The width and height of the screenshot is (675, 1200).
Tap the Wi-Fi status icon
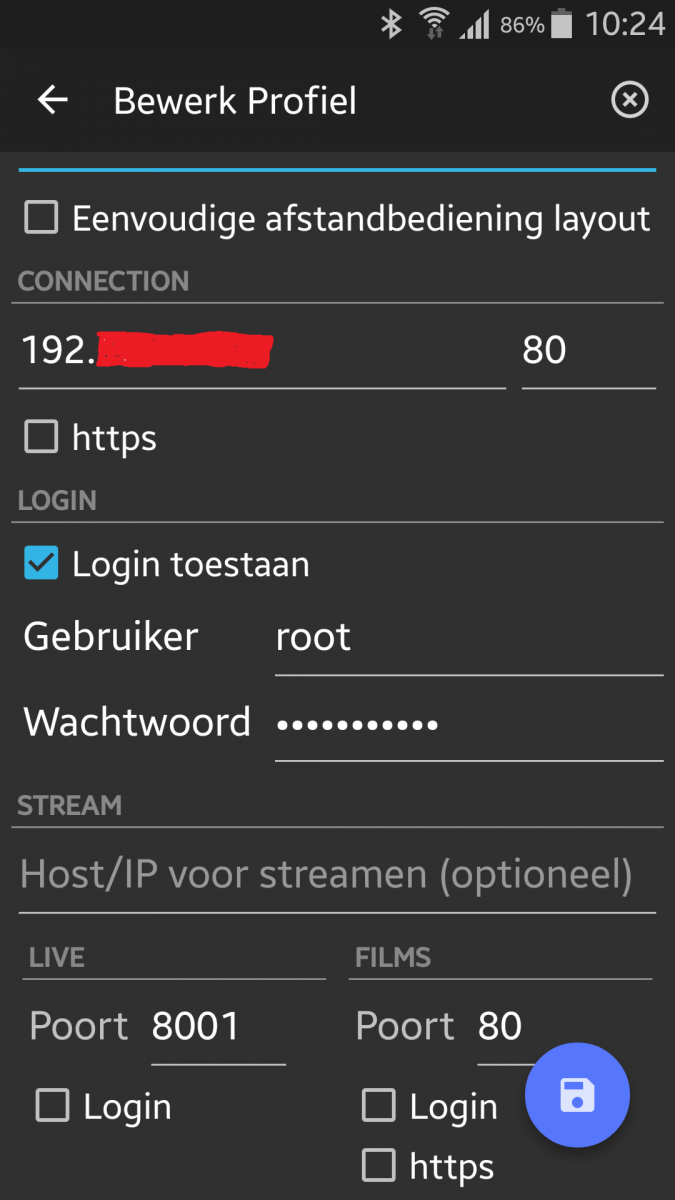[434, 23]
